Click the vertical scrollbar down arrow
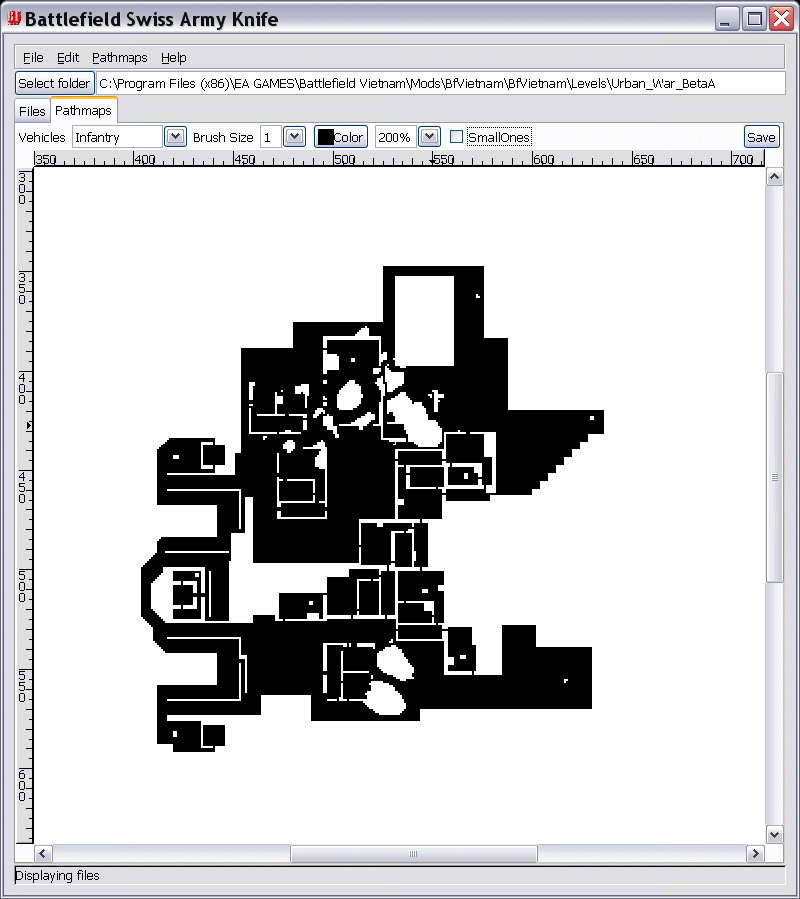The image size is (800, 899). click(x=774, y=835)
